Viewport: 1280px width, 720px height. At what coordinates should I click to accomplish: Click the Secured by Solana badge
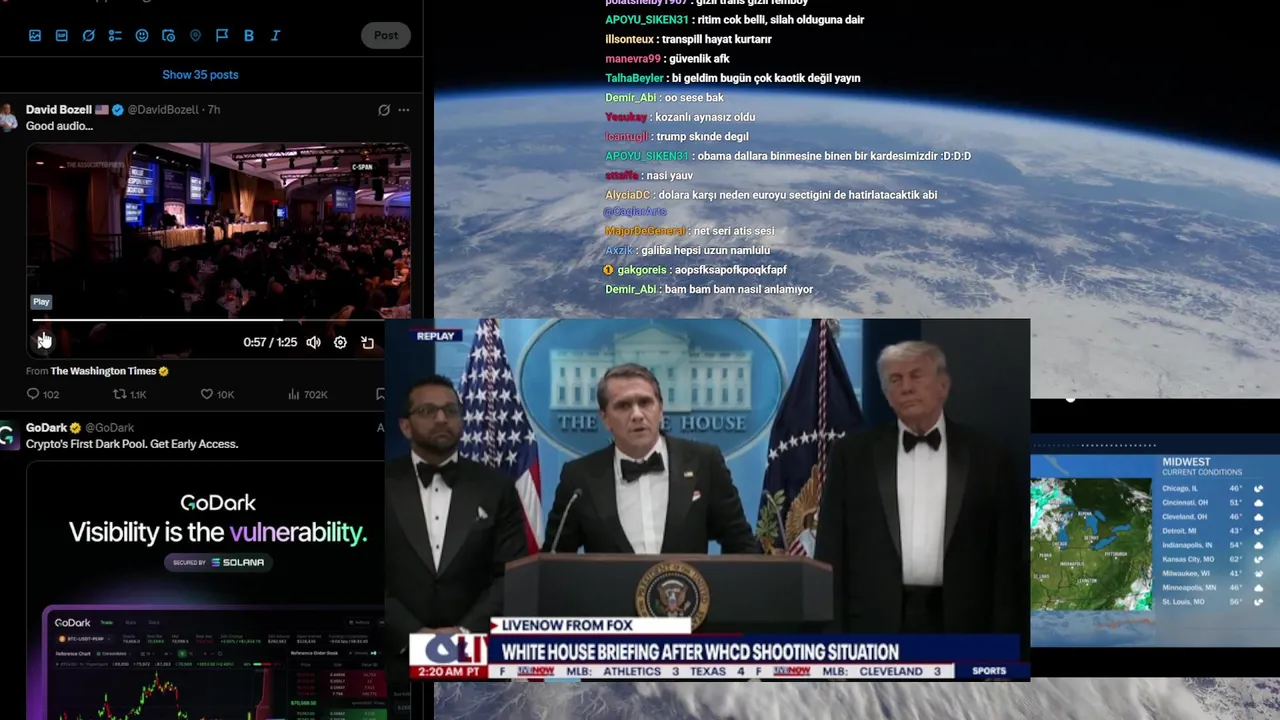pos(218,562)
